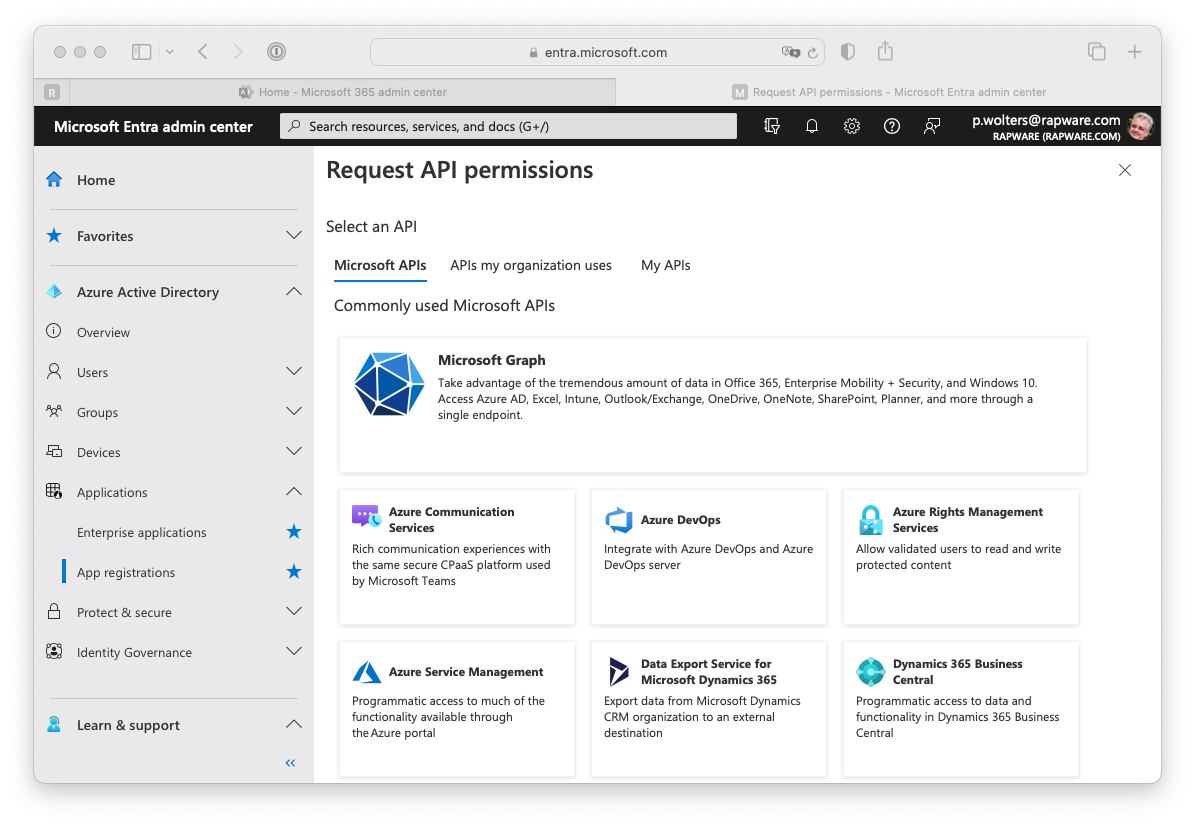Switch to Home - Microsoft 365 admin center tab

point(343,92)
